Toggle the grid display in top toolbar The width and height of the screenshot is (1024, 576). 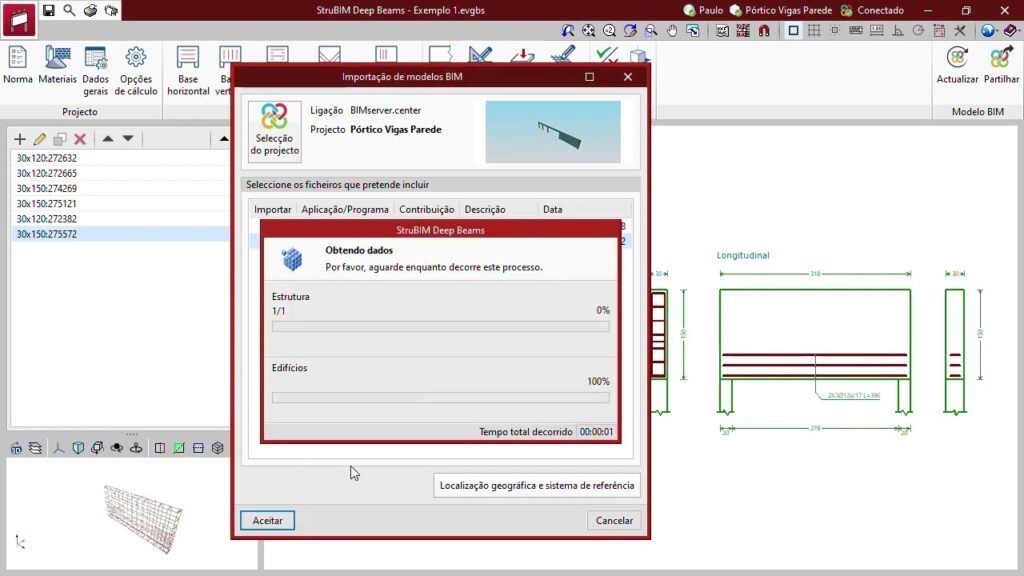coord(814,31)
